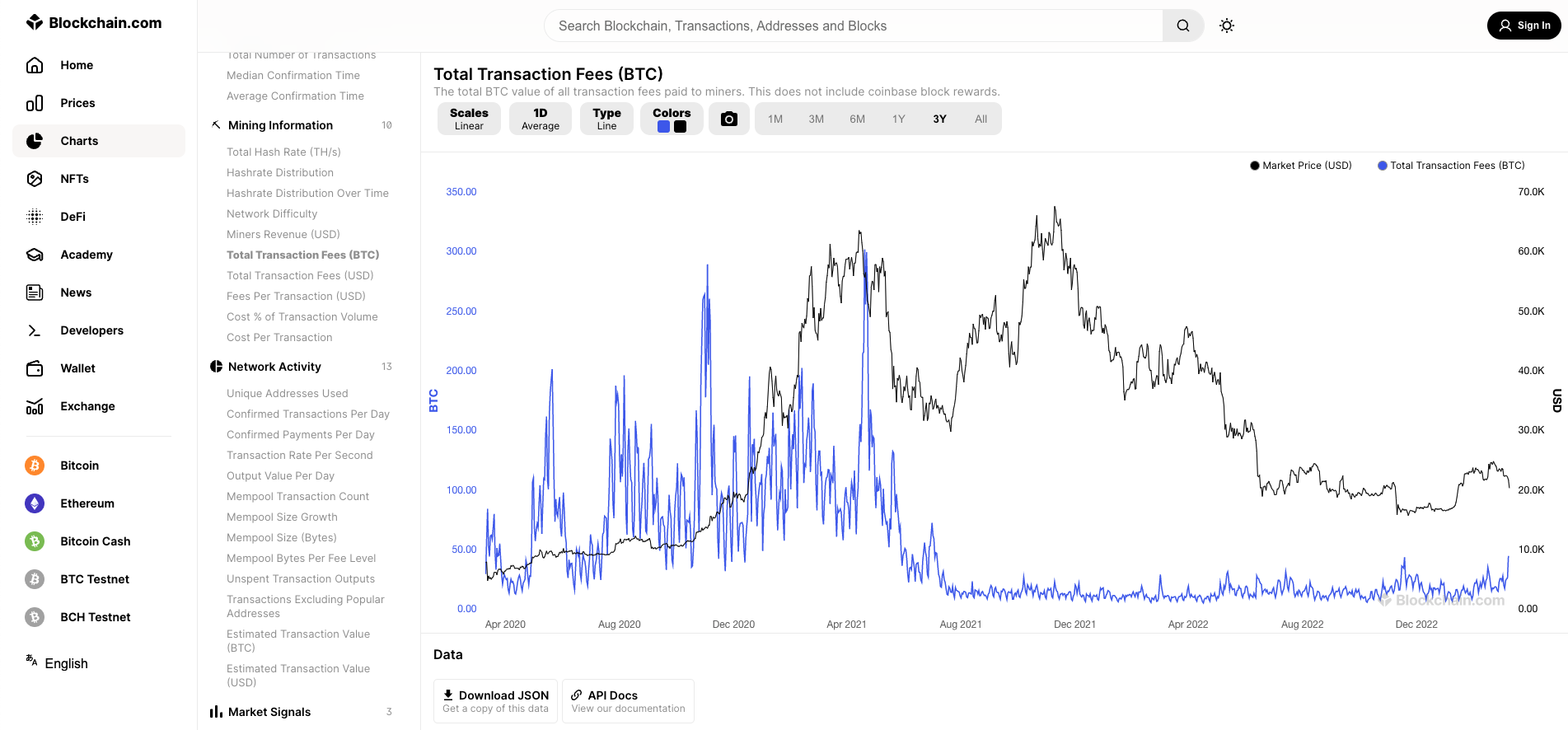Click the Blockchain.com logo
Viewport: 1568px width, 730px height.
(x=94, y=22)
